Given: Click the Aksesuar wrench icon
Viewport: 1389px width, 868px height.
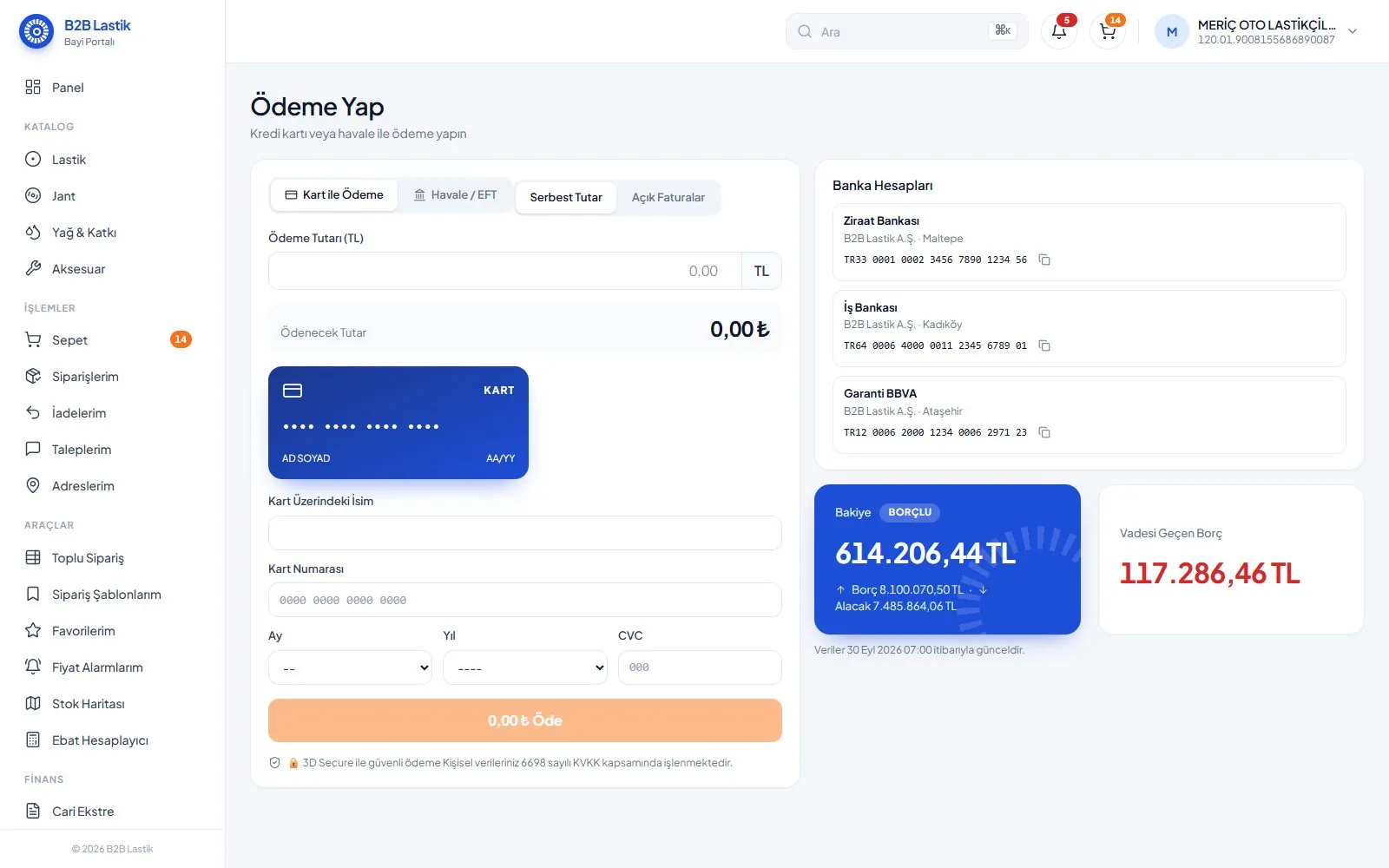Looking at the screenshot, I should click(33, 268).
